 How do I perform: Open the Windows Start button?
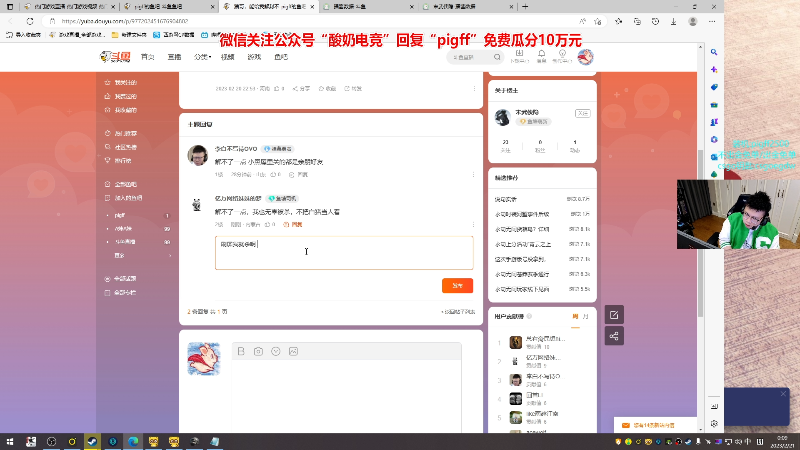click(10, 441)
